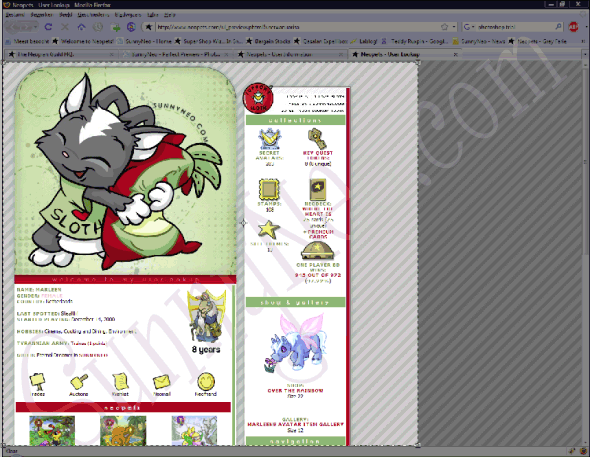Screen dimensions: 590x457
Task: Click the bookmark star in the address bar
Action: tap(444, 27)
